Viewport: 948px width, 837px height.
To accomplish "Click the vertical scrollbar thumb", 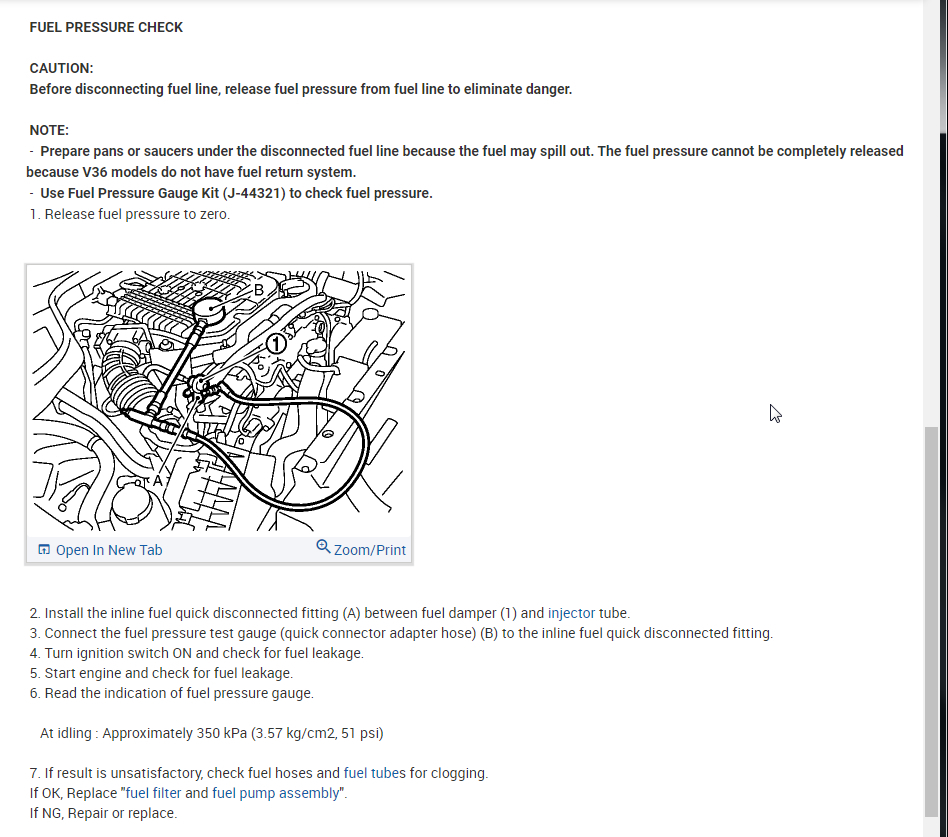I will coord(932,622).
